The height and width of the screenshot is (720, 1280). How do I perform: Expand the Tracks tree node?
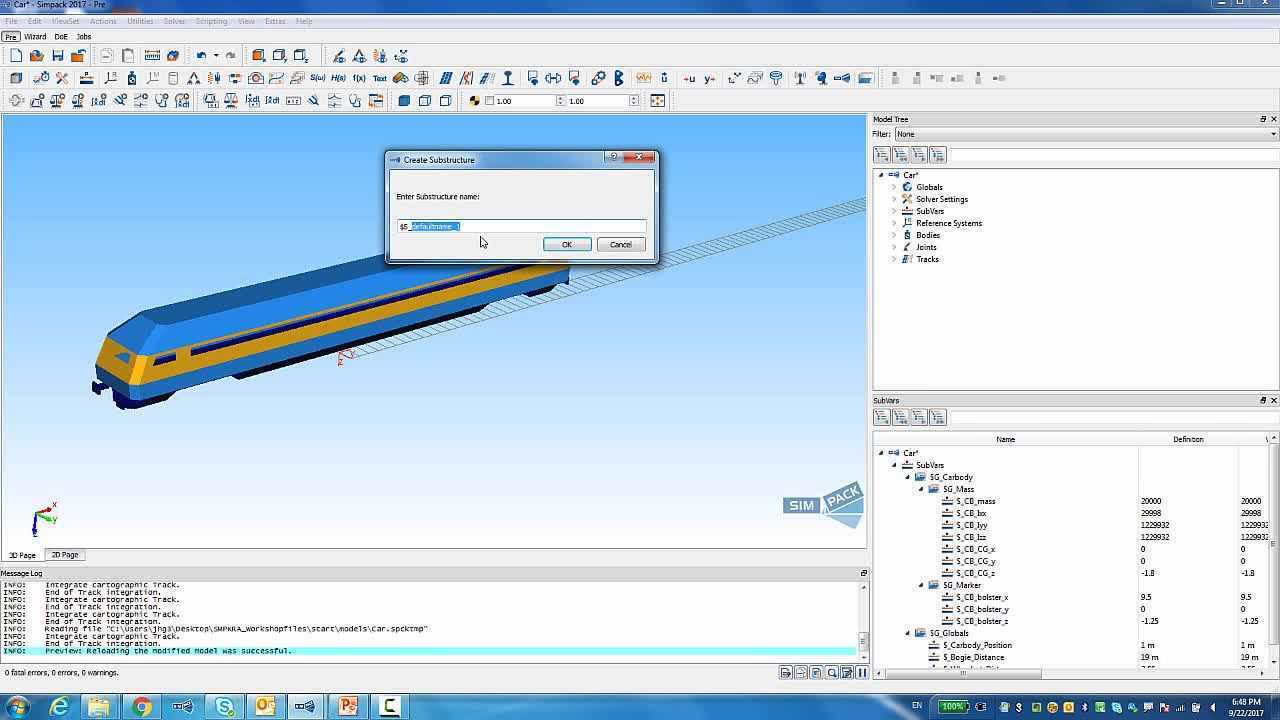click(x=894, y=259)
